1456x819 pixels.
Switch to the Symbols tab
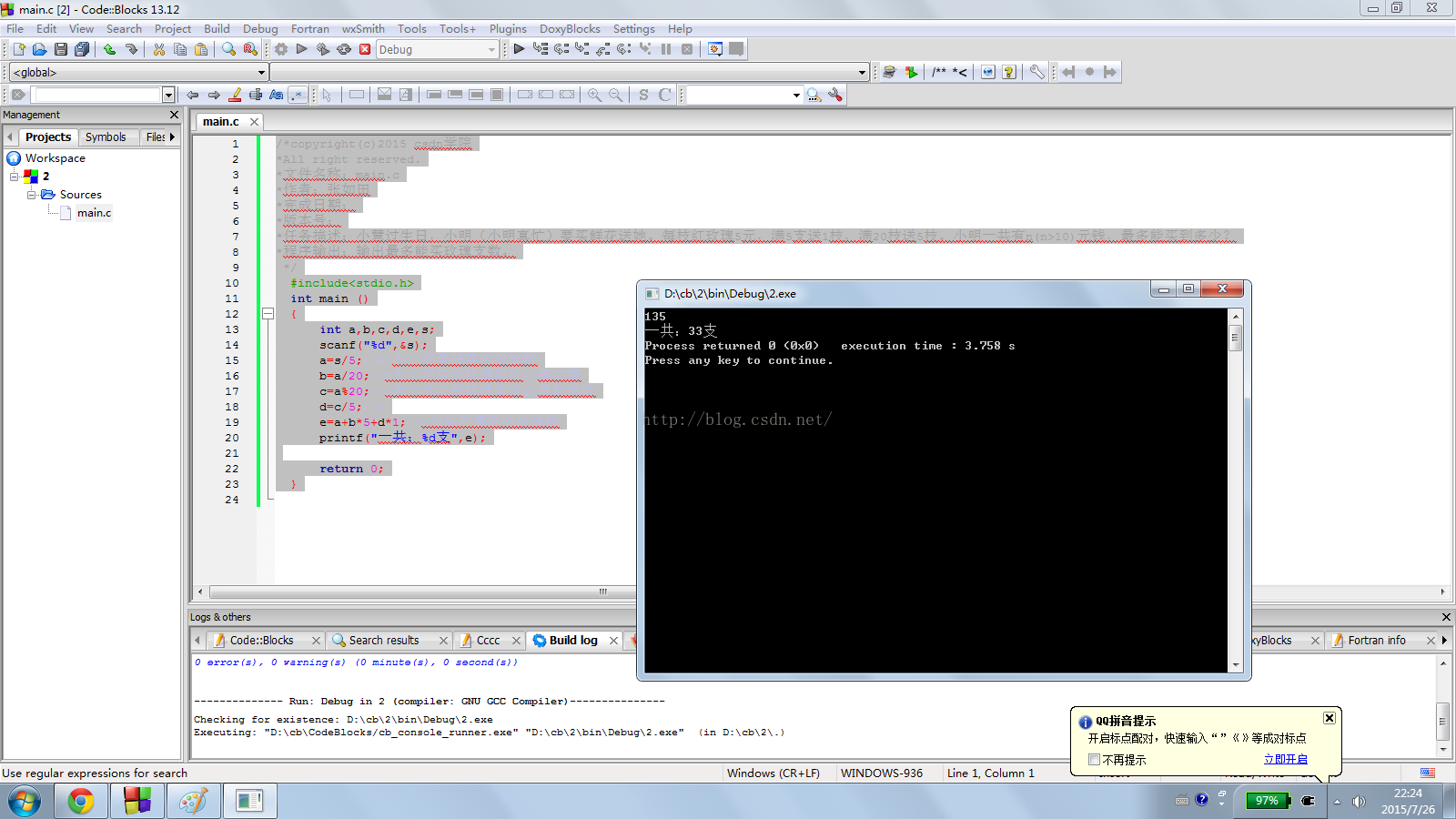(x=106, y=136)
